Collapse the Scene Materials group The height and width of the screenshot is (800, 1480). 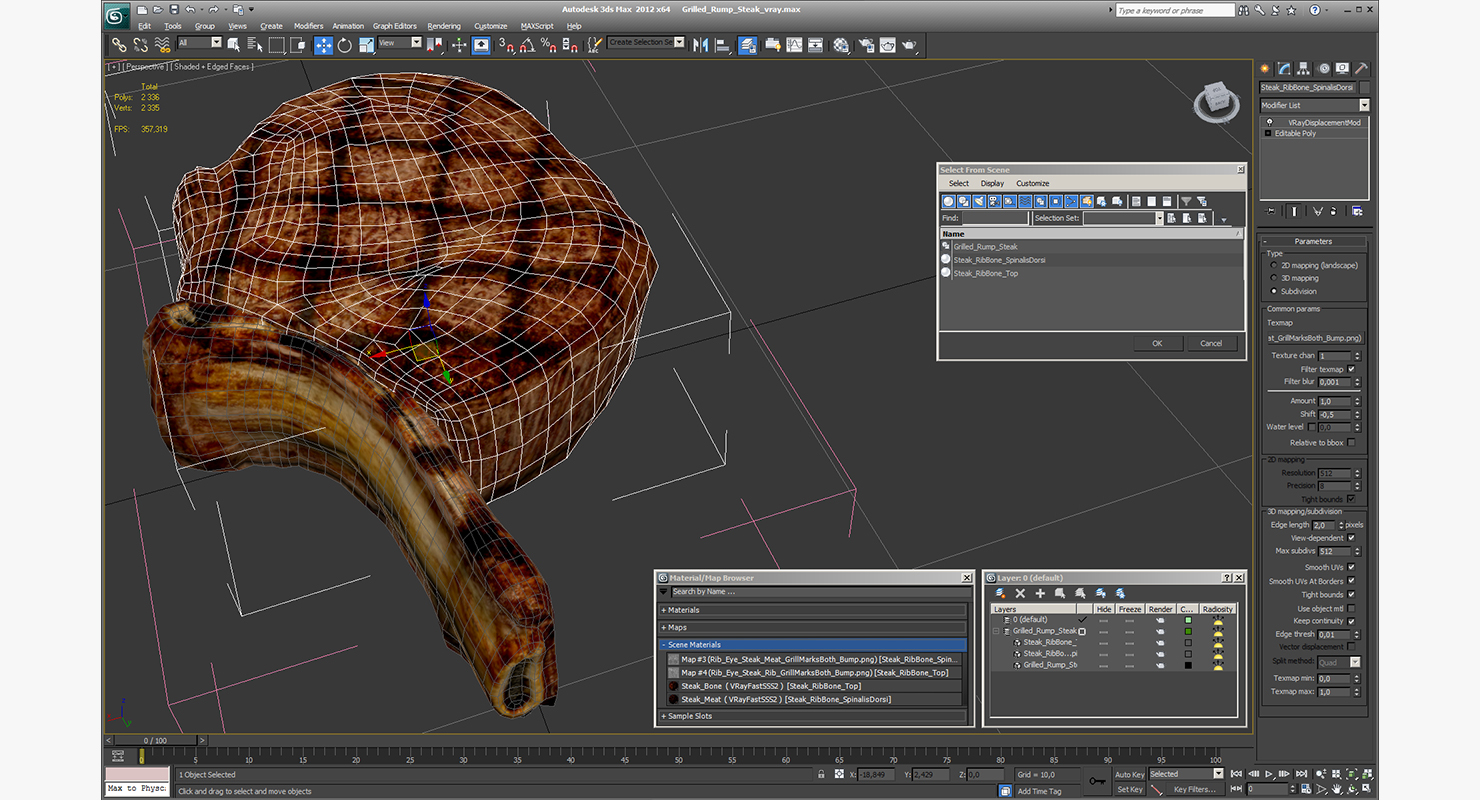812,645
